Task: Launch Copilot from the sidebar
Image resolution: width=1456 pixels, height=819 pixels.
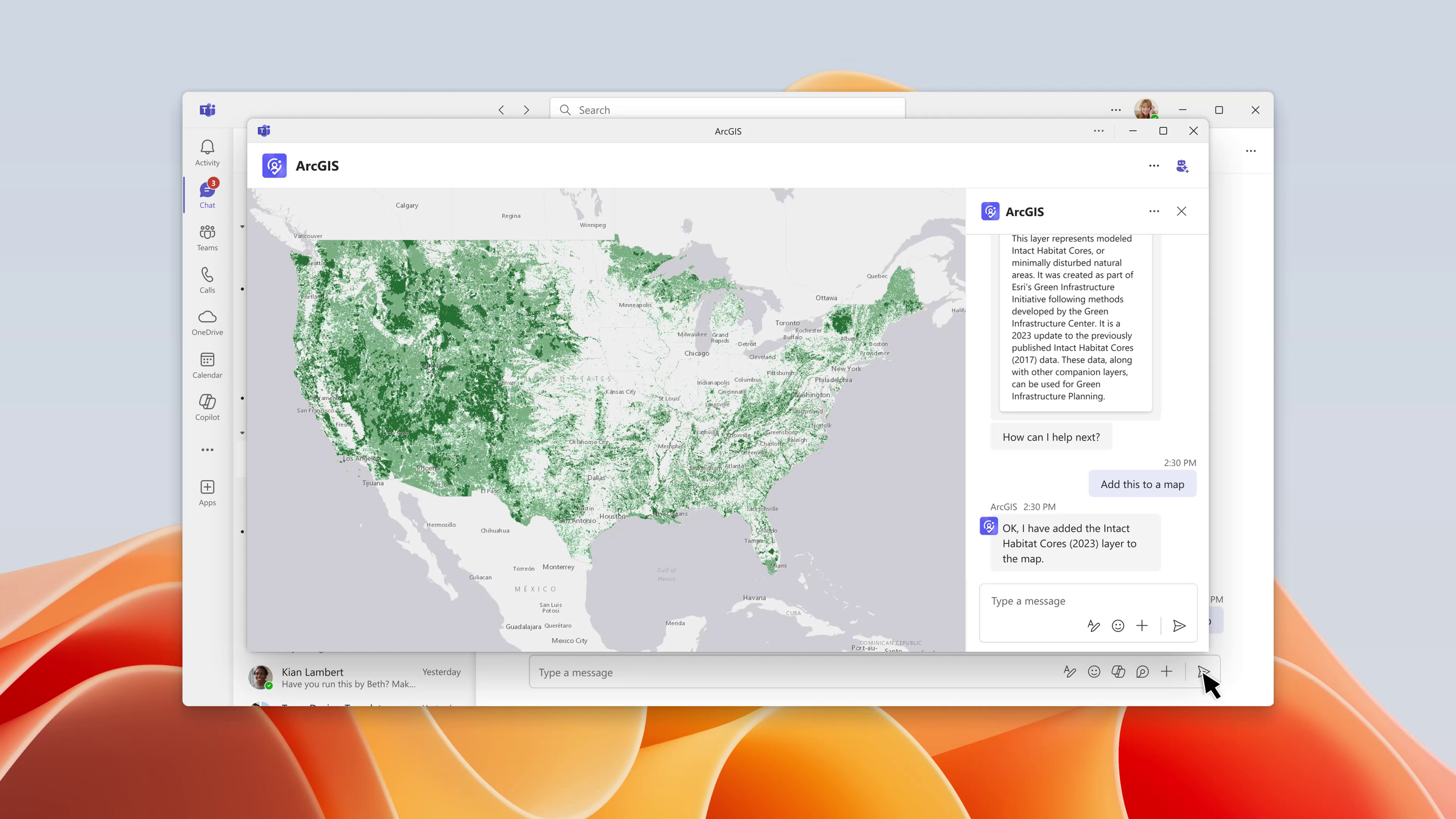Action: [x=207, y=407]
